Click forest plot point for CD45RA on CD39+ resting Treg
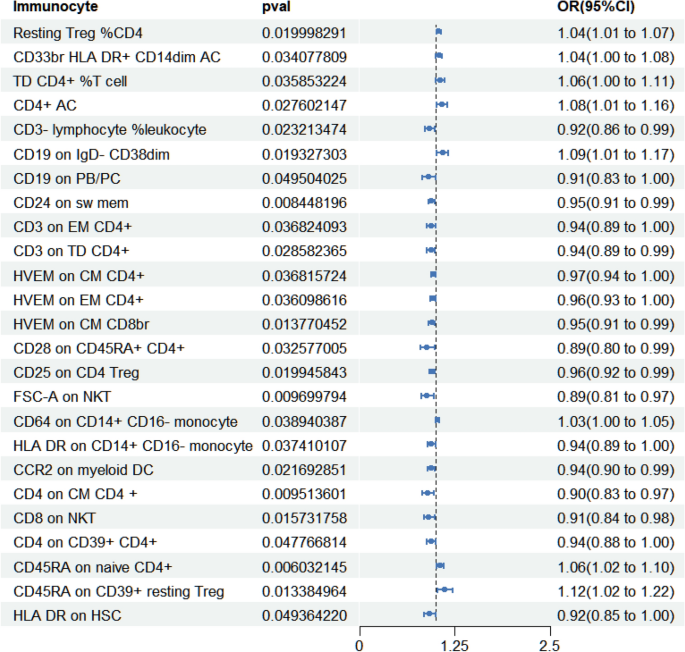The width and height of the screenshot is (685, 652). [x=445, y=590]
